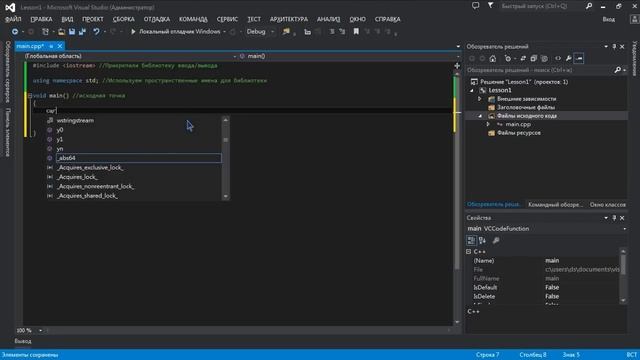This screenshot has width=640, height=360.
Task: Collapse the Lesson1 project node
Action: pyautogui.click(x=472, y=90)
